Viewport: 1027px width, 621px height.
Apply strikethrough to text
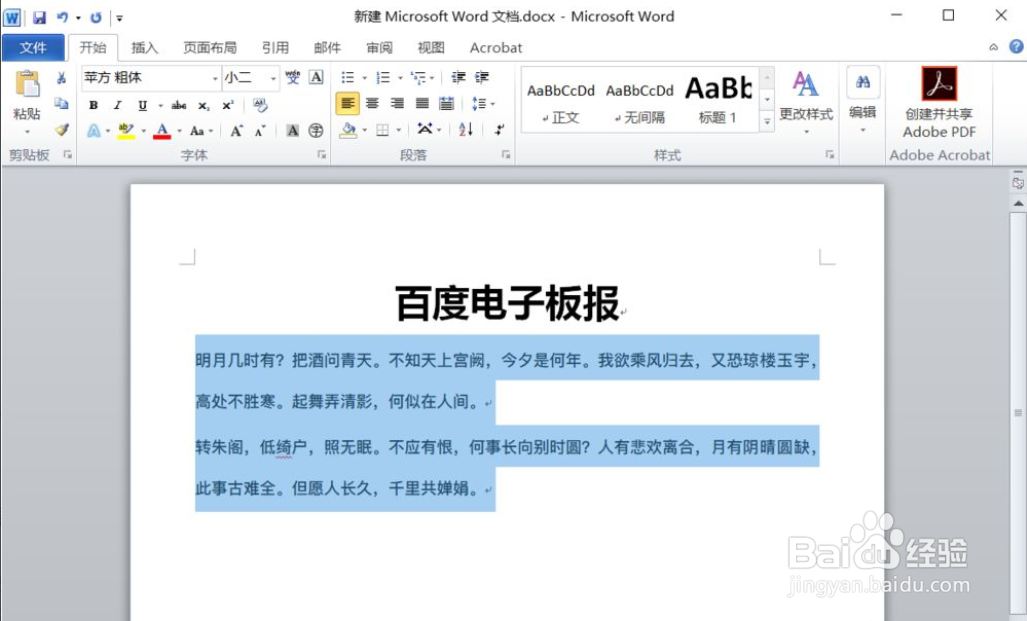click(x=179, y=105)
